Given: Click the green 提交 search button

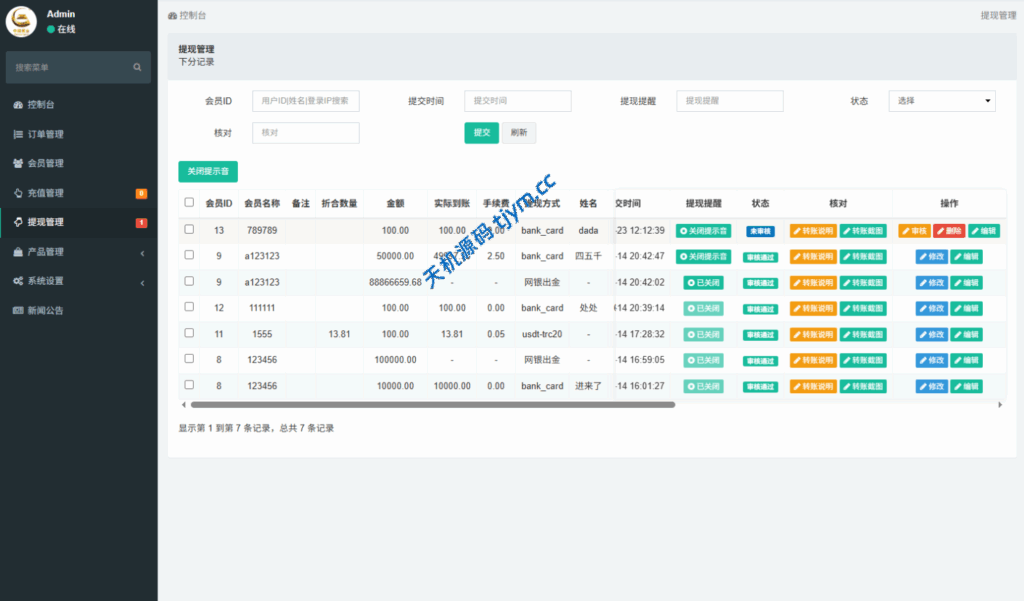Looking at the screenshot, I should (481, 133).
